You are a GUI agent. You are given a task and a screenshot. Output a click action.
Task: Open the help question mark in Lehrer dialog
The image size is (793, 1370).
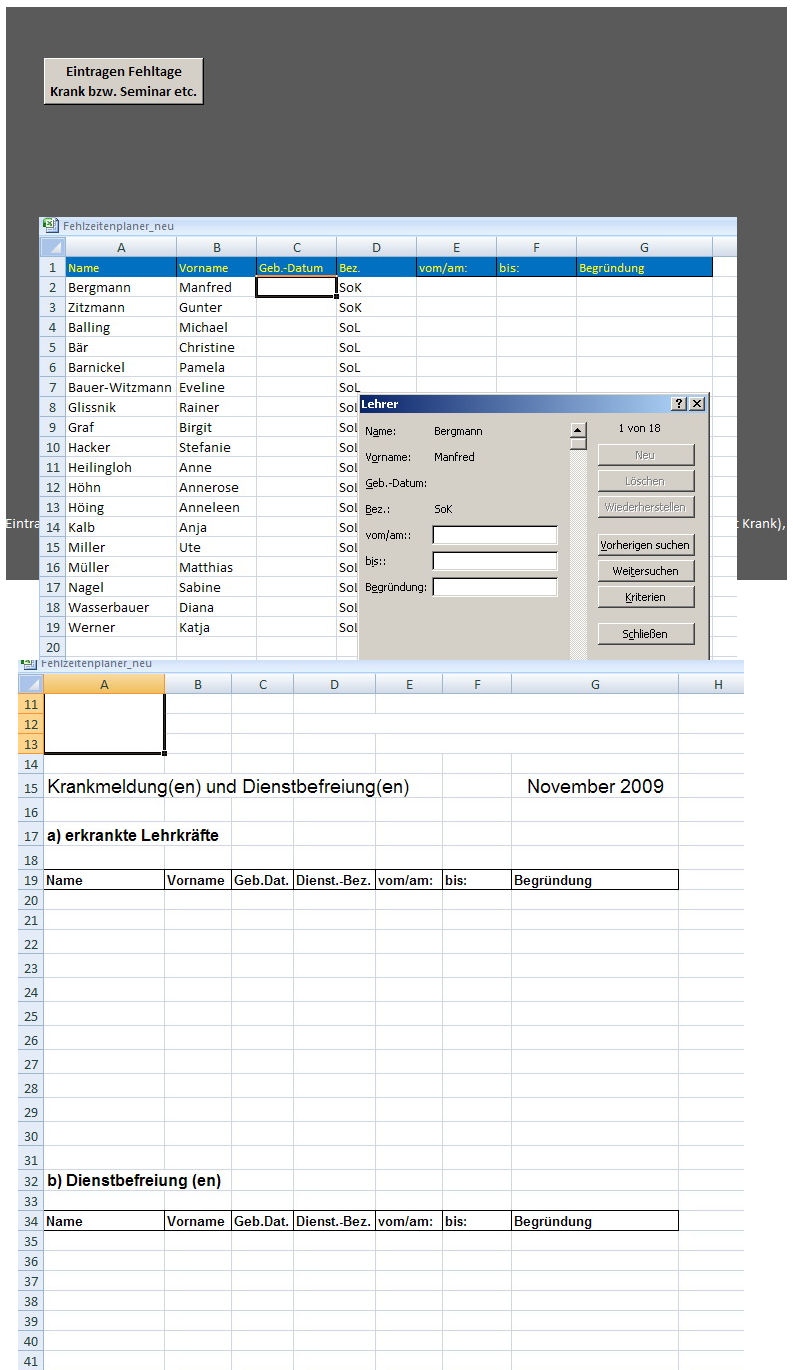pos(679,403)
